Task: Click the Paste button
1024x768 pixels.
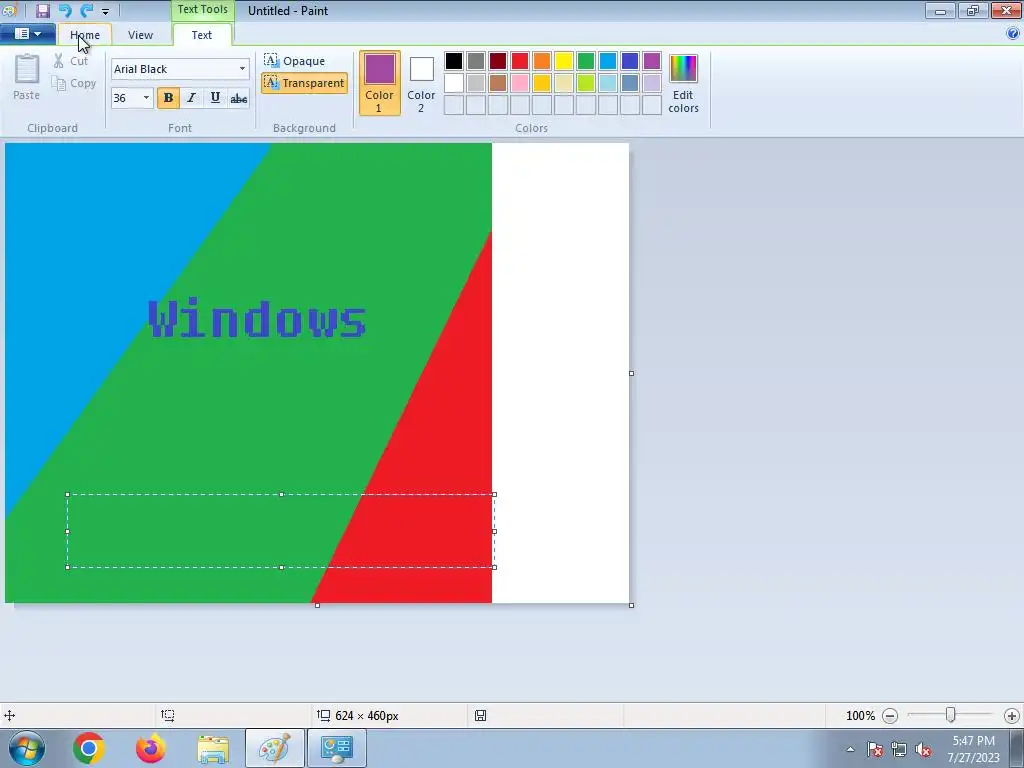Action: coord(27,77)
